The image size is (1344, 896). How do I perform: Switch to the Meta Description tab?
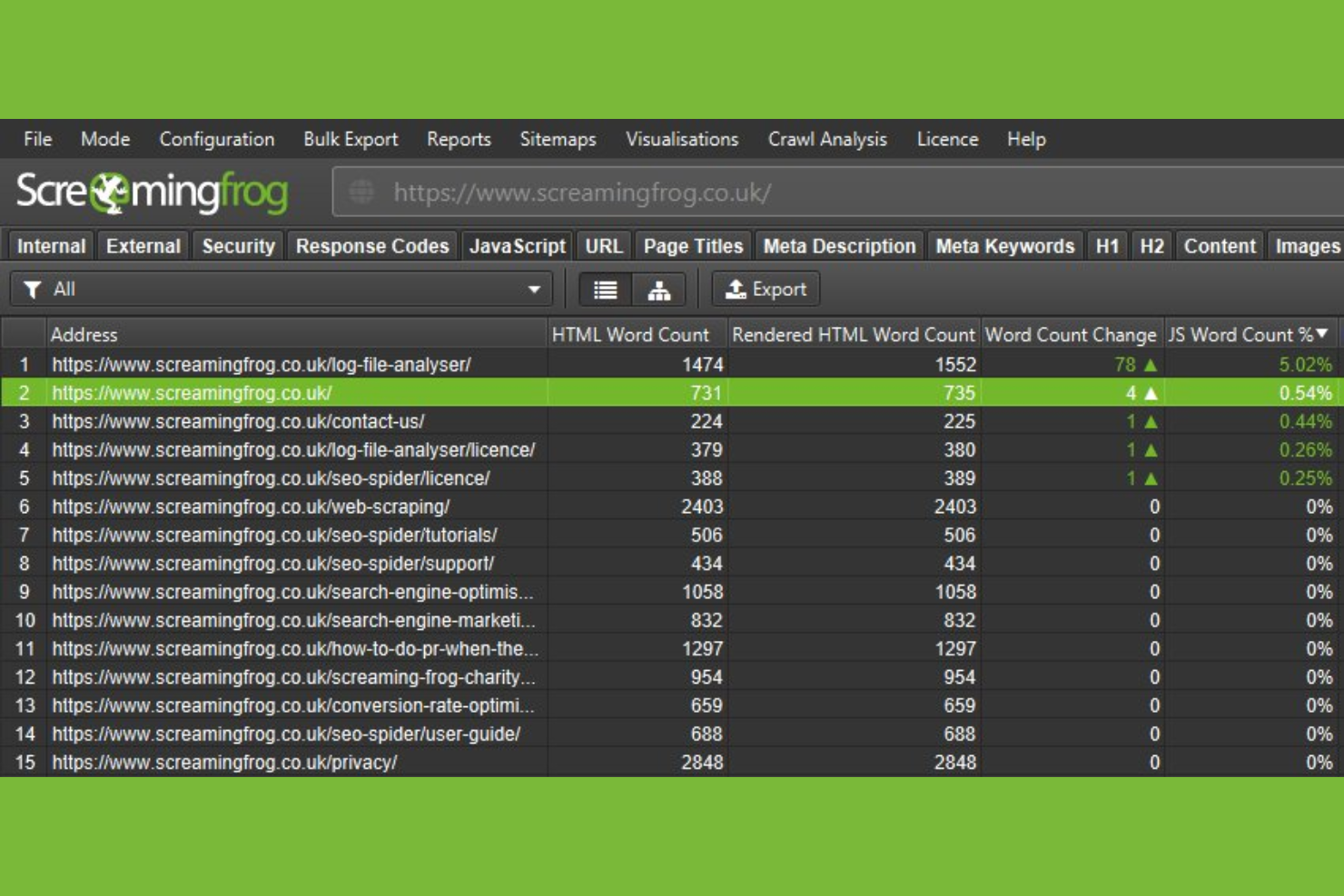pyautogui.click(x=838, y=245)
